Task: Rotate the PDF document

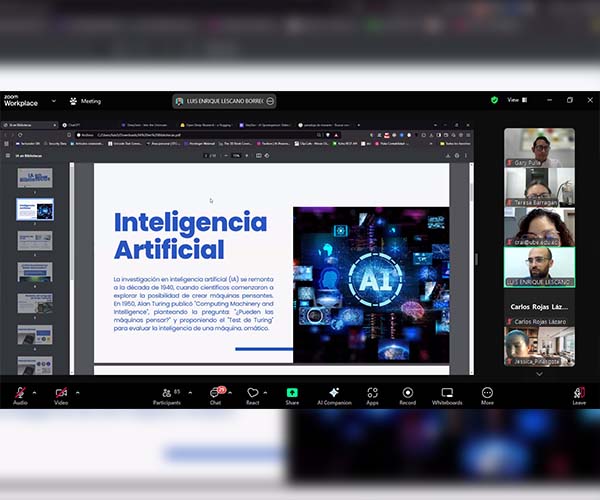Action: pos(267,156)
